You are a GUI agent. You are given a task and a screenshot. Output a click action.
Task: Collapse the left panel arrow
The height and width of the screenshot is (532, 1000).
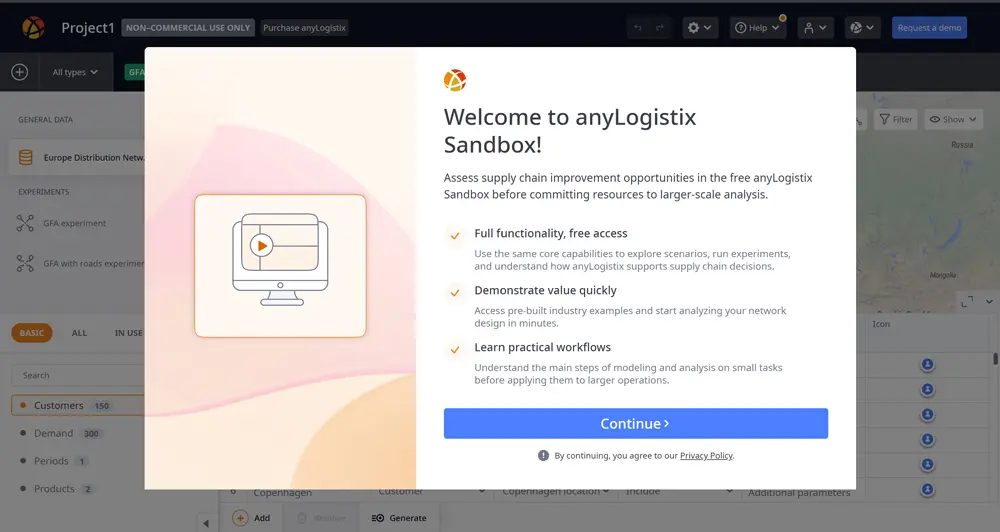[205, 523]
